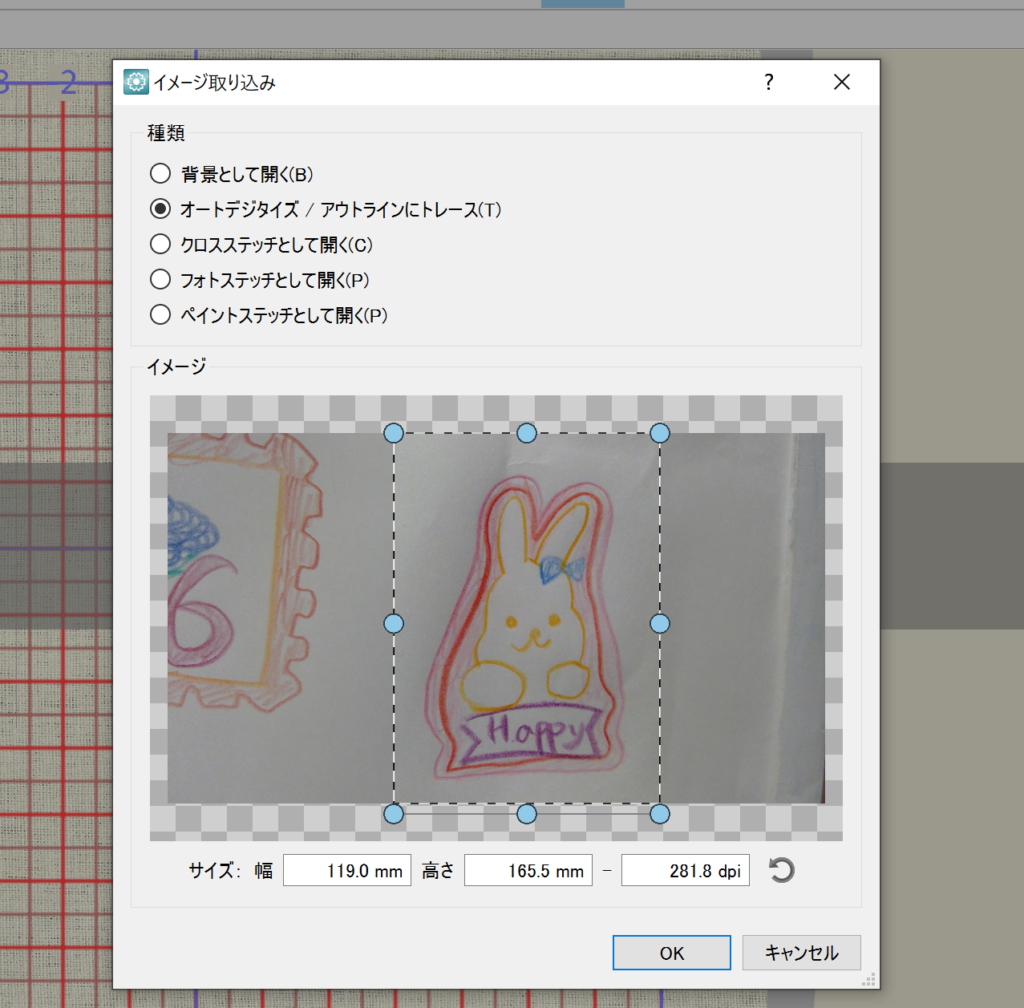Click the dialog help question mark button
Screen dimensions: 1024x1008
(x=768, y=83)
